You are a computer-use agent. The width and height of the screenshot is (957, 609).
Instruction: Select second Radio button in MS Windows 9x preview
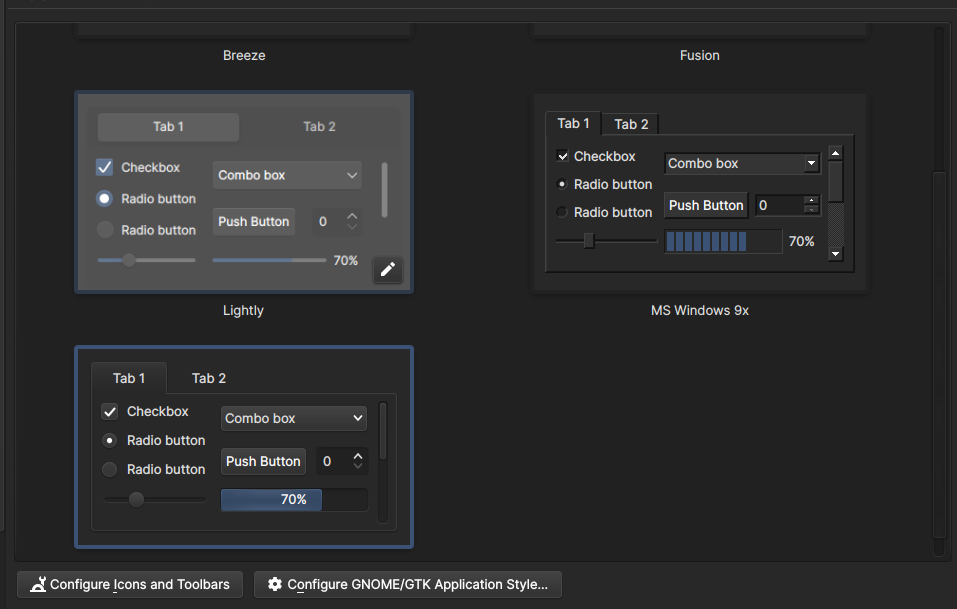[562, 212]
